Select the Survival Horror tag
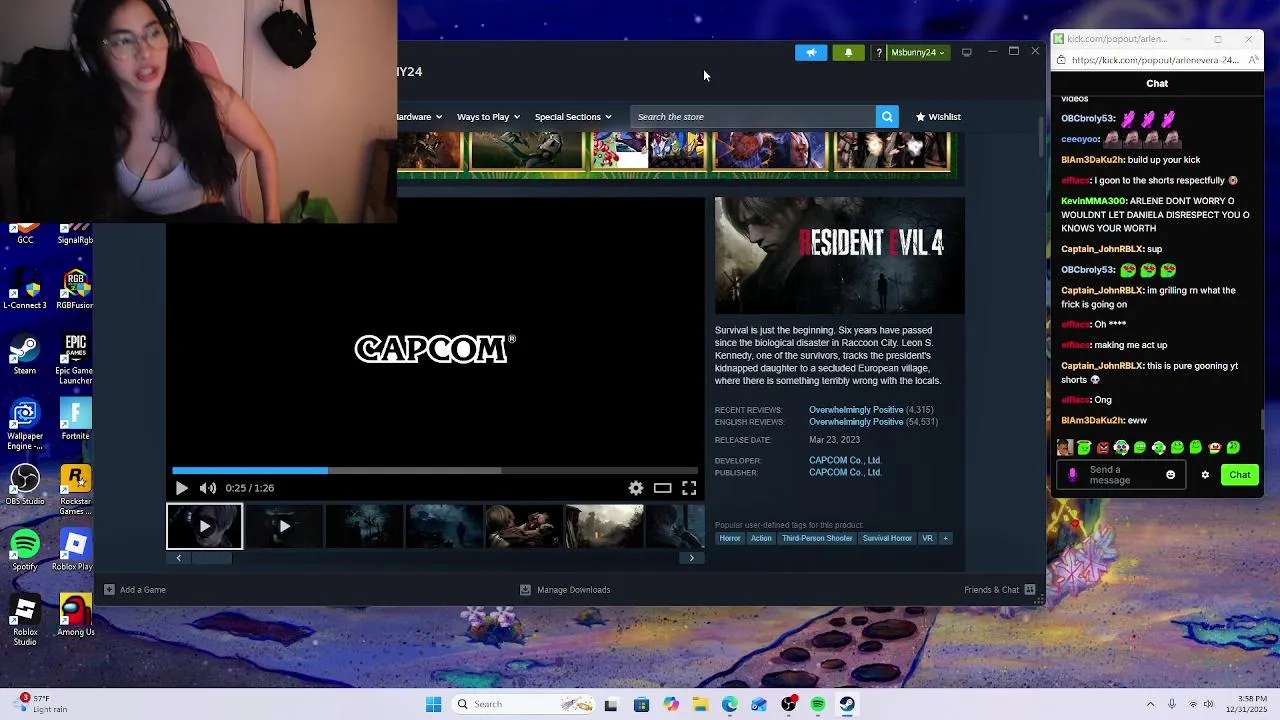 tap(887, 538)
